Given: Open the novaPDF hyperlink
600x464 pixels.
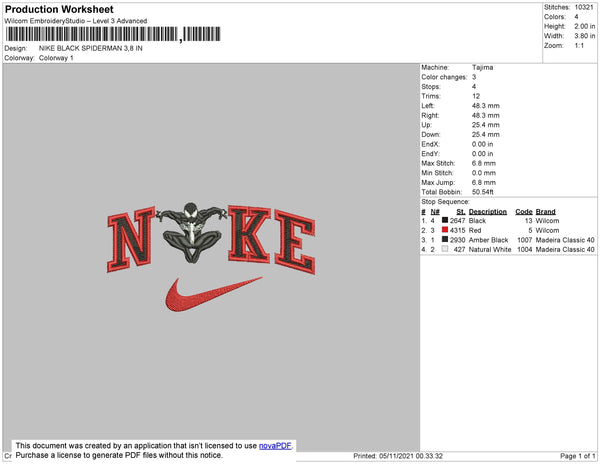Looking at the screenshot, I should [275, 446].
